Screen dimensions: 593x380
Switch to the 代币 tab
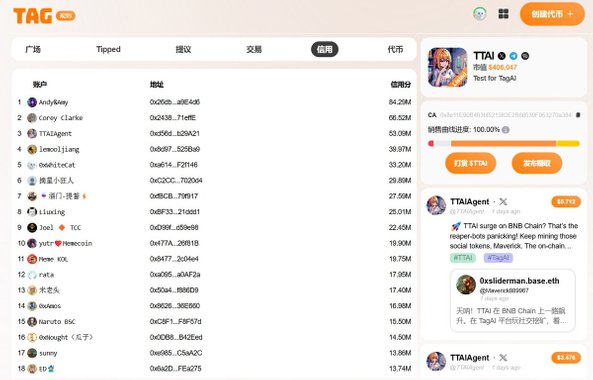395,49
